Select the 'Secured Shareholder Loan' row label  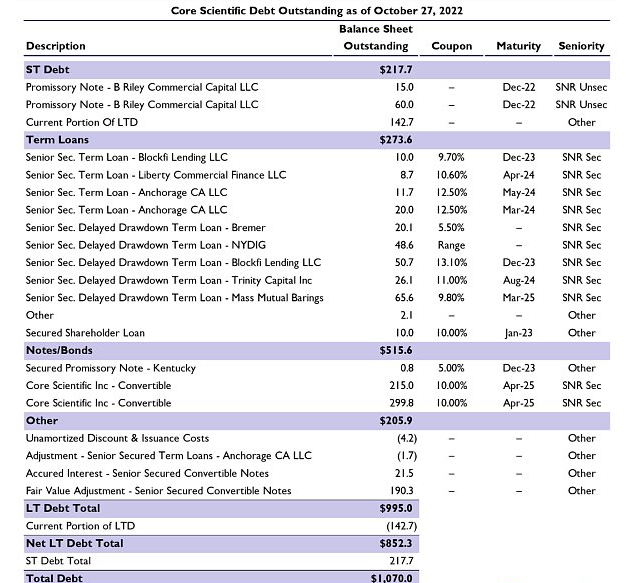[85, 333]
